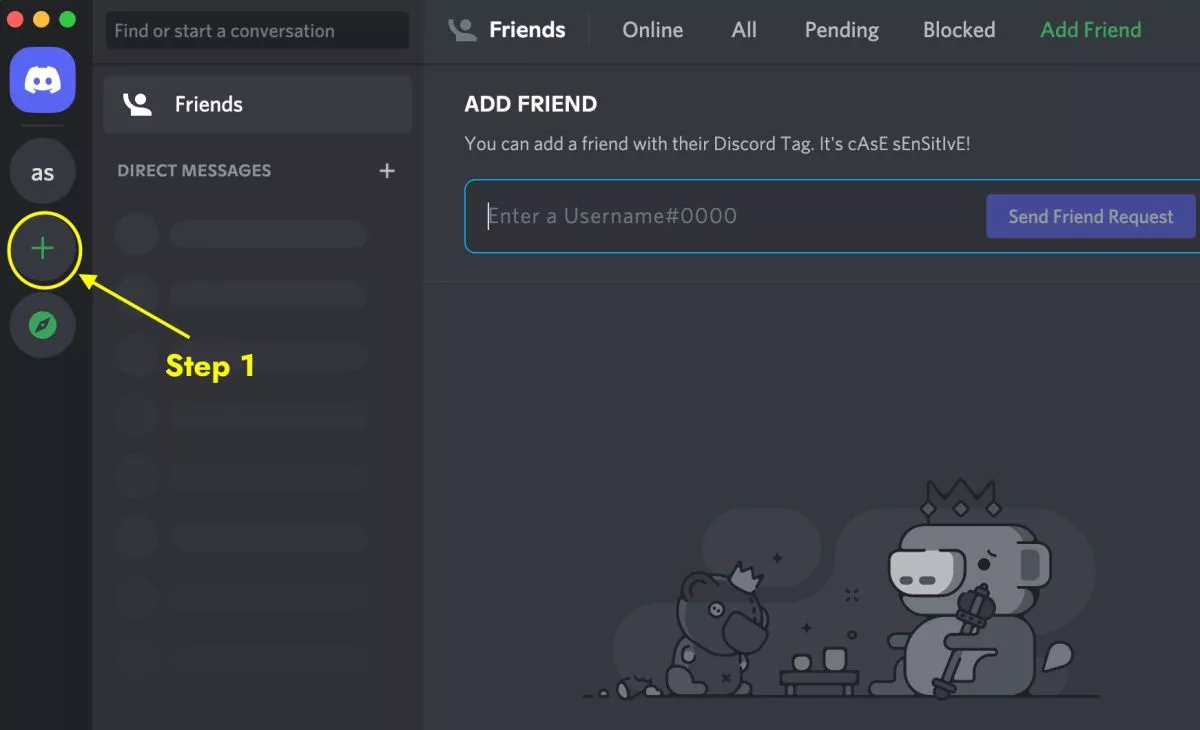Create a DM with the Direct Messages plus icon
Viewport: 1200px width, 730px height.
coord(387,171)
